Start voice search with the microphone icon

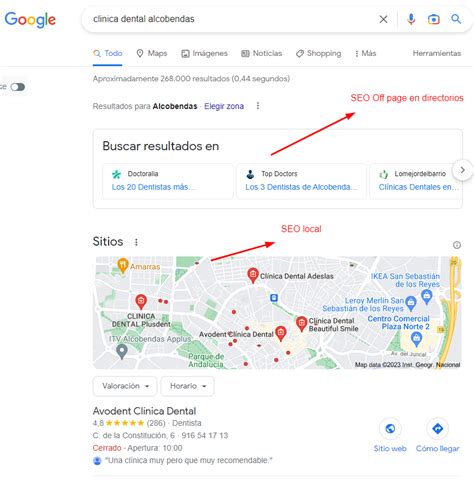(x=411, y=19)
